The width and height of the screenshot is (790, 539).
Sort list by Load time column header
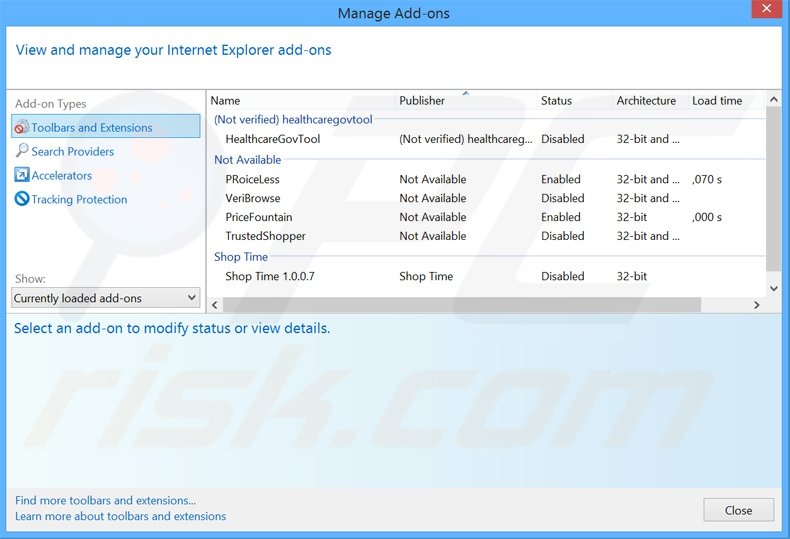coord(727,100)
